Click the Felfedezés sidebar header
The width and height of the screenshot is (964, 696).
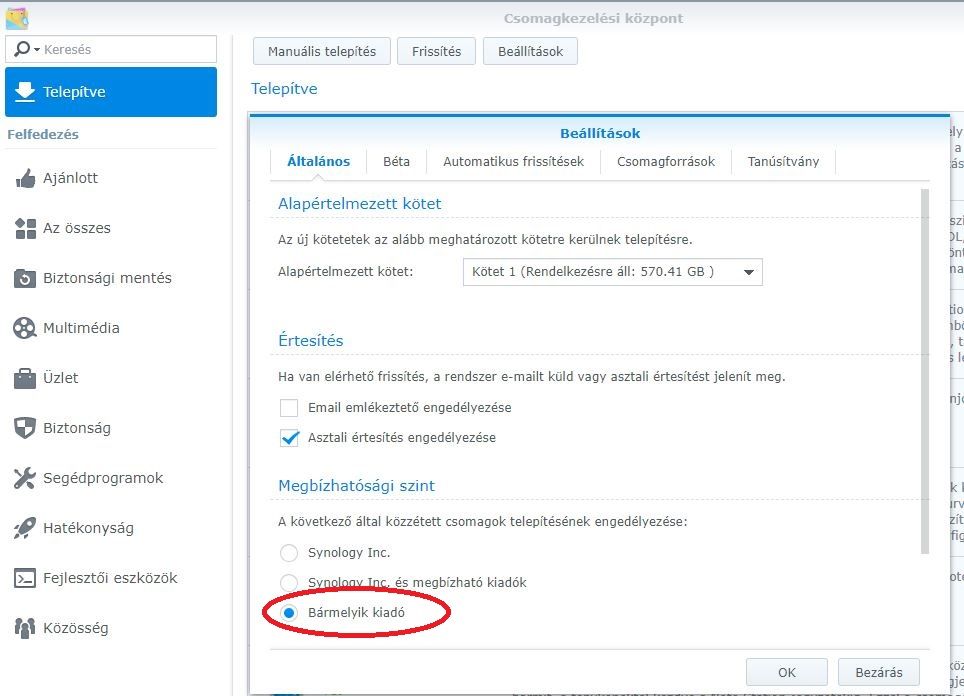pos(43,134)
